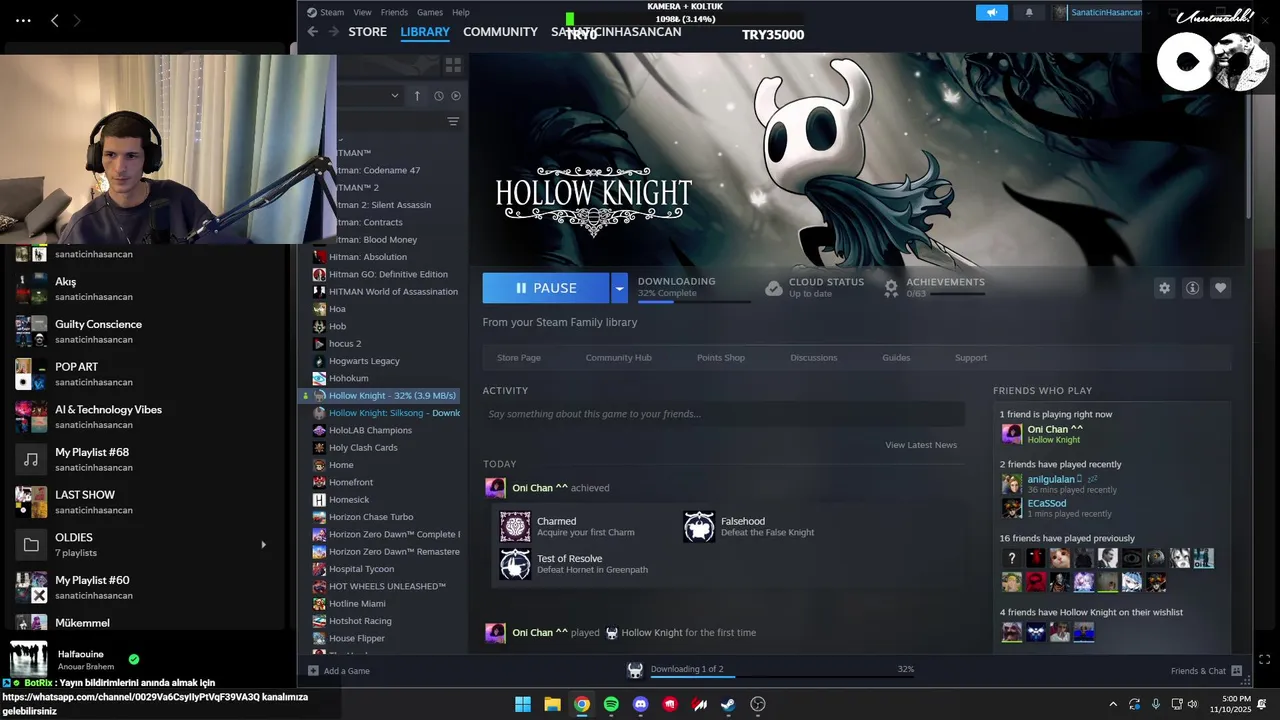This screenshot has width=1280, height=720.
Task: Open library advanced filter options icon
Action: [x=453, y=122]
